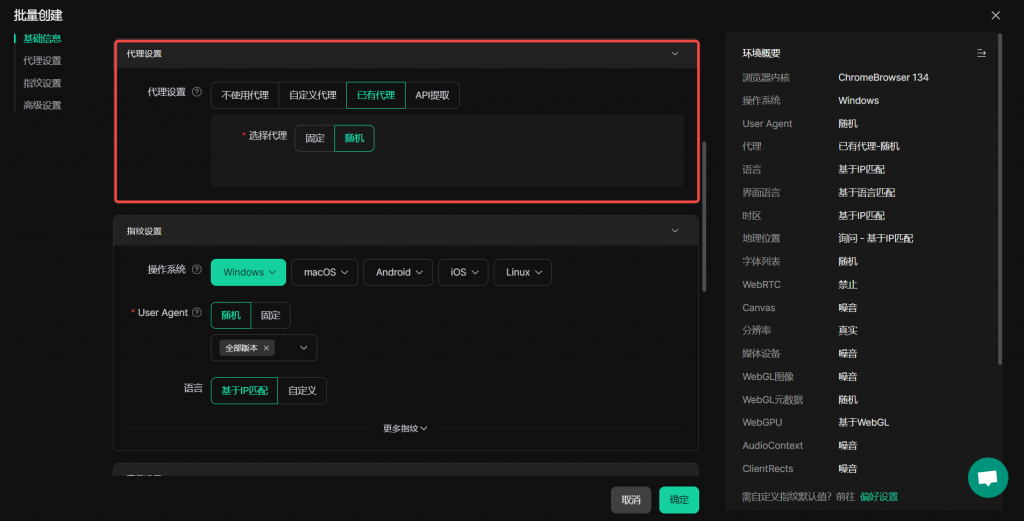
Task: Open the 偏好设置 link
Action: tap(879, 497)
